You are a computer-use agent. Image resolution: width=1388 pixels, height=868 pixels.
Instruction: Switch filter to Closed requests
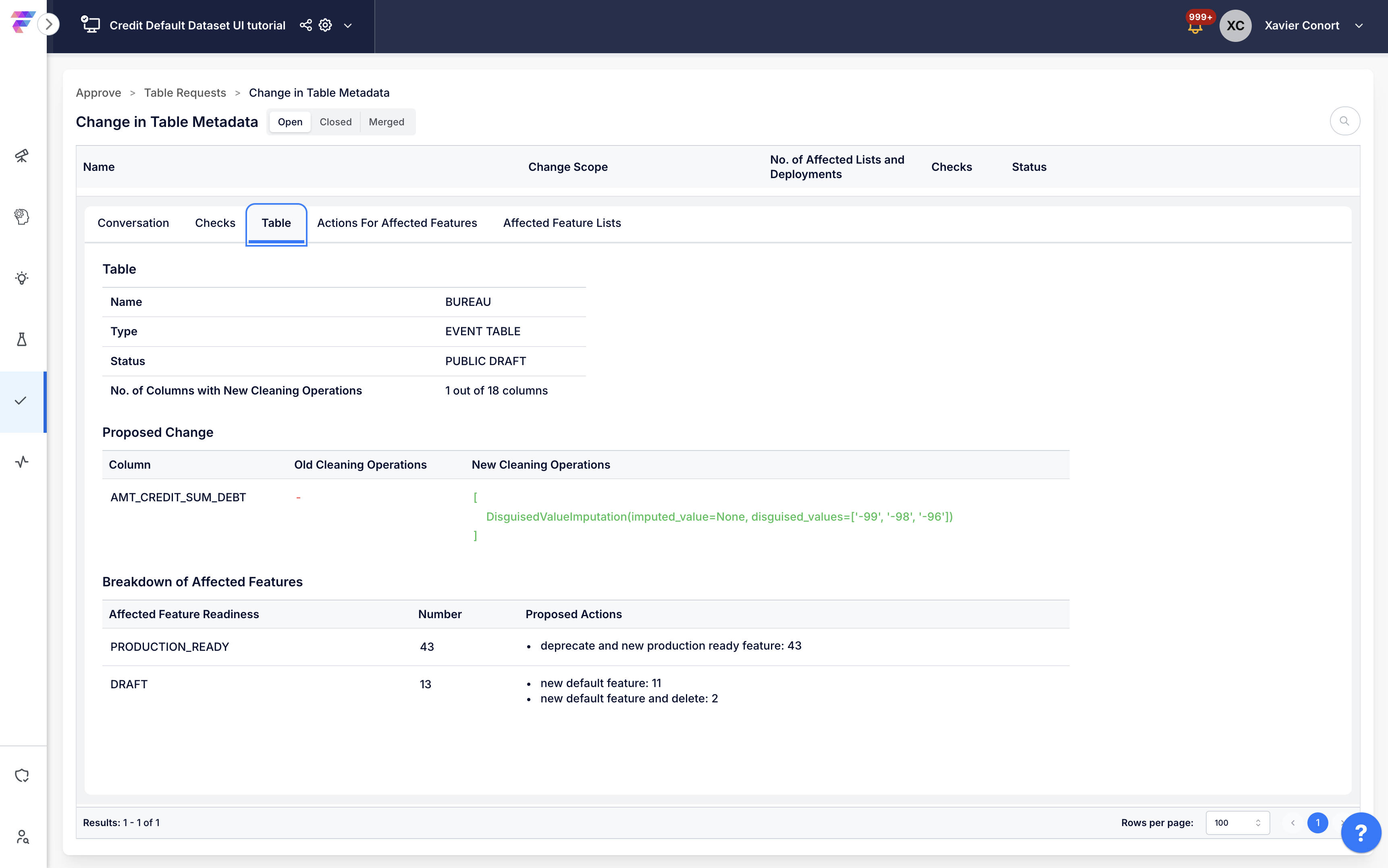[335, 122]
